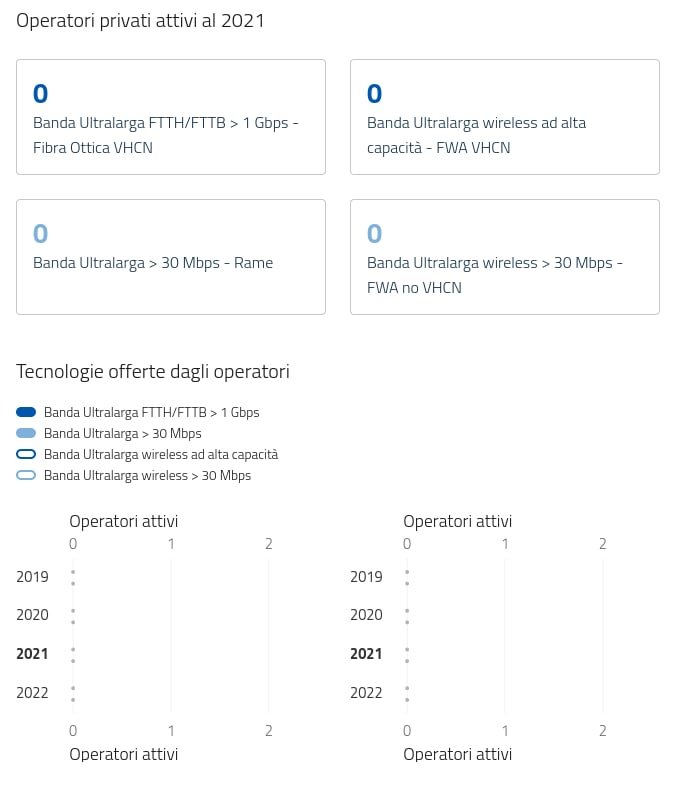Click the light outlined 'wireless > 30 Mbps' legend marker
The width and height of the screenshot is (686, 789).
tap(26, 476)
